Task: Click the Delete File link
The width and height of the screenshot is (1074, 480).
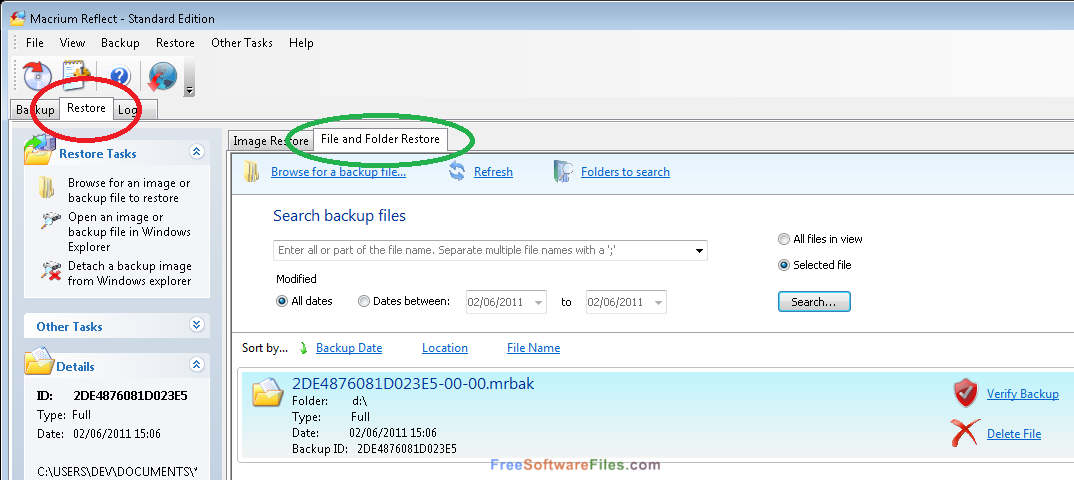Action: pos(1014,433)
